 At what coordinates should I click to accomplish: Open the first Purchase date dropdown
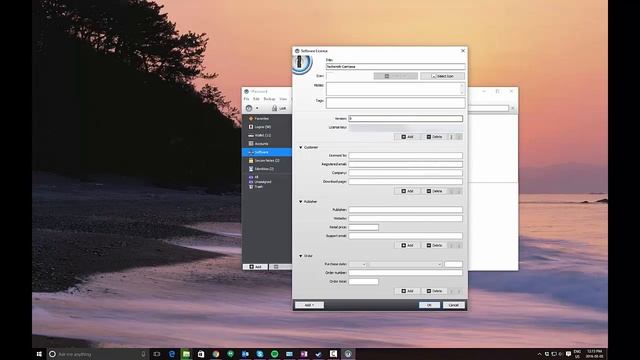point(358,264)
